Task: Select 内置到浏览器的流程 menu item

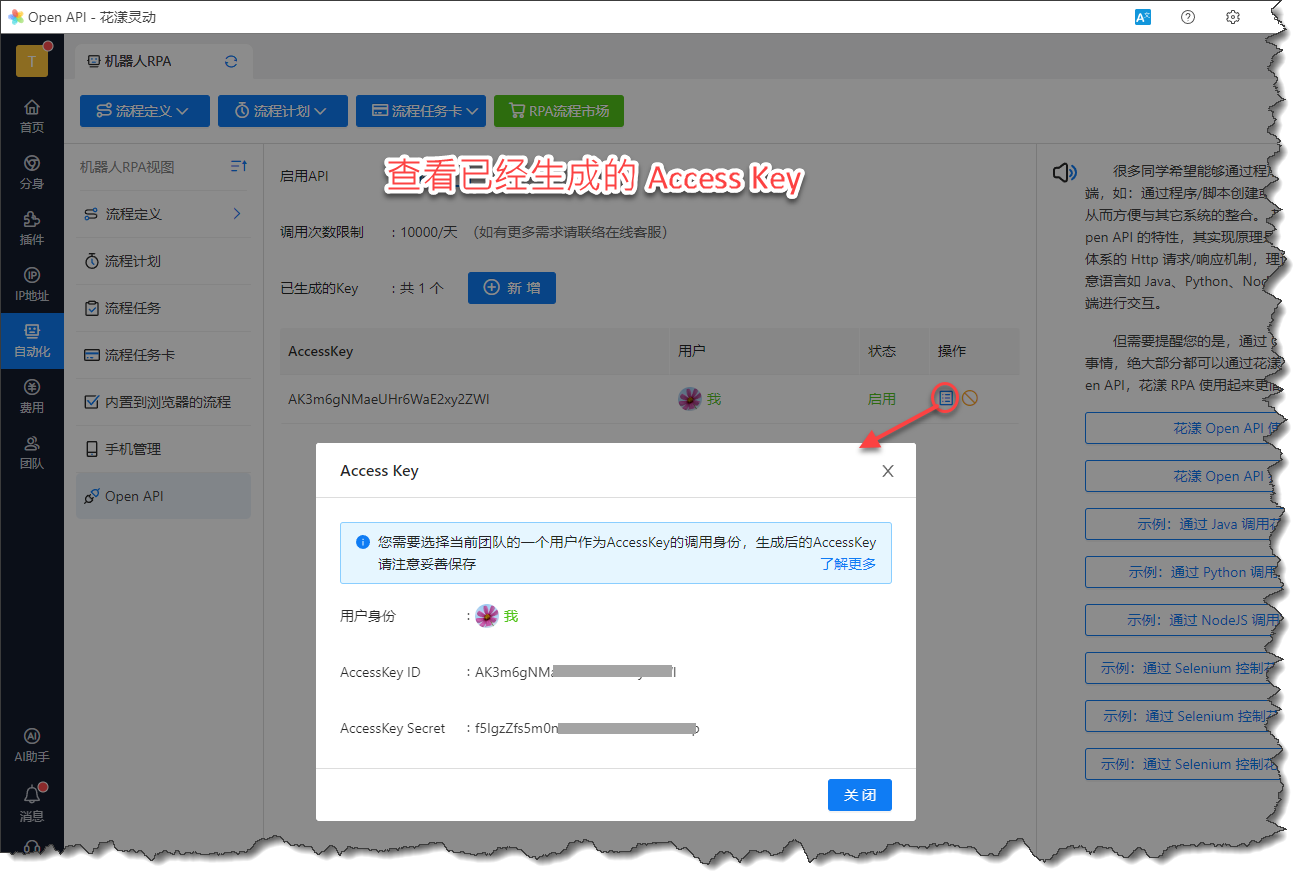Action: coord(164,402)
